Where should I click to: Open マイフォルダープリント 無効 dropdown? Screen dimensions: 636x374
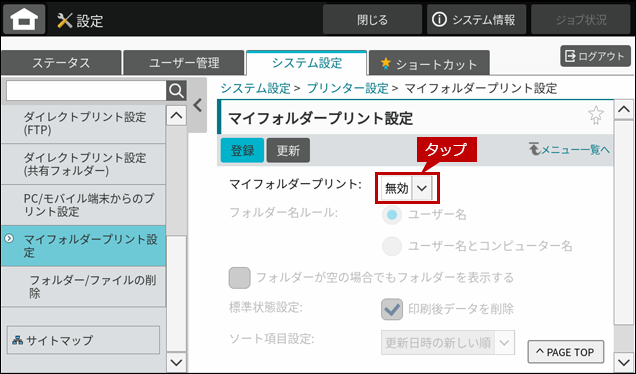tap(407, 188)
